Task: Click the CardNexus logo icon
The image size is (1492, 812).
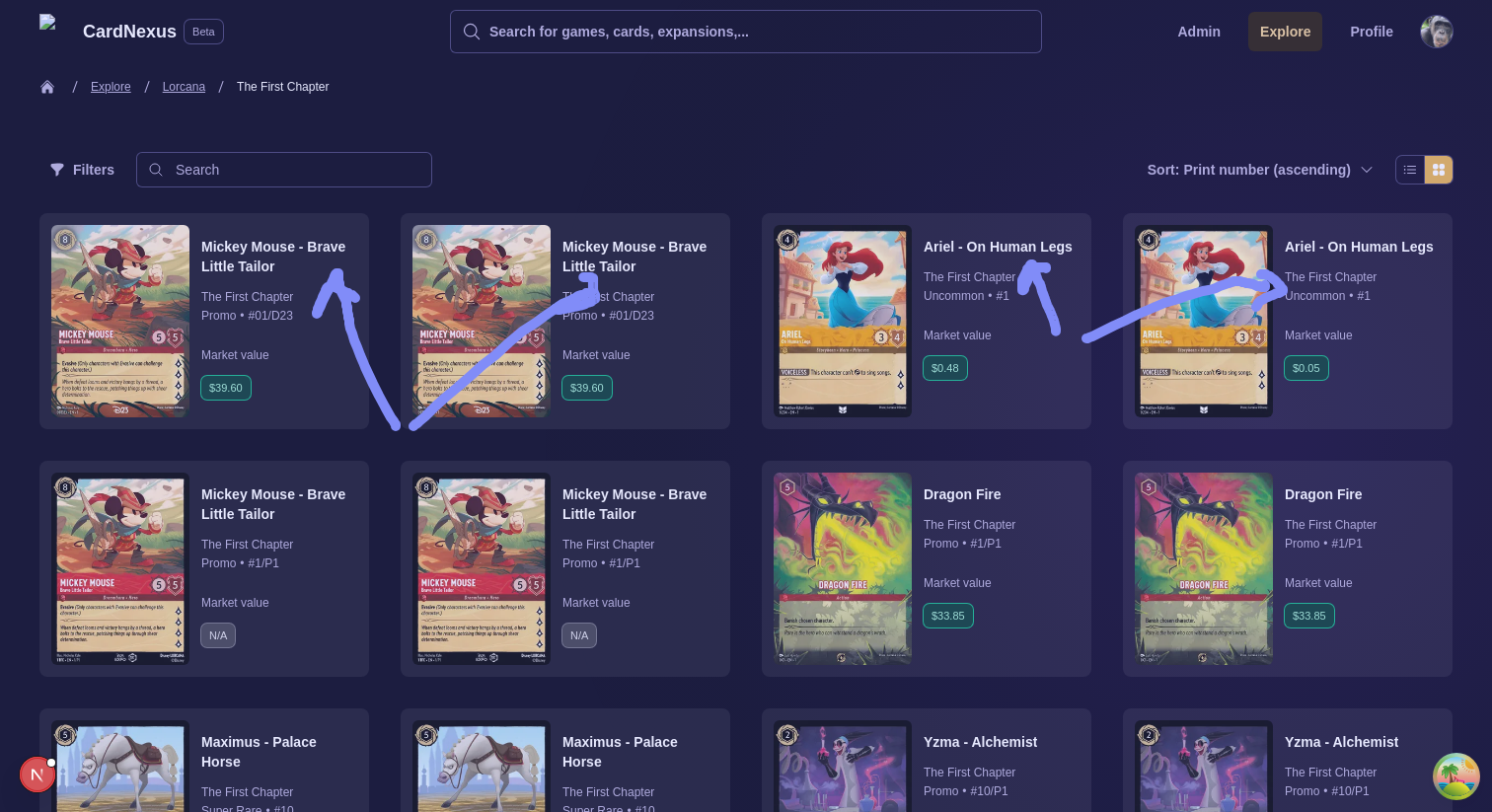Action: pos(47,24)
